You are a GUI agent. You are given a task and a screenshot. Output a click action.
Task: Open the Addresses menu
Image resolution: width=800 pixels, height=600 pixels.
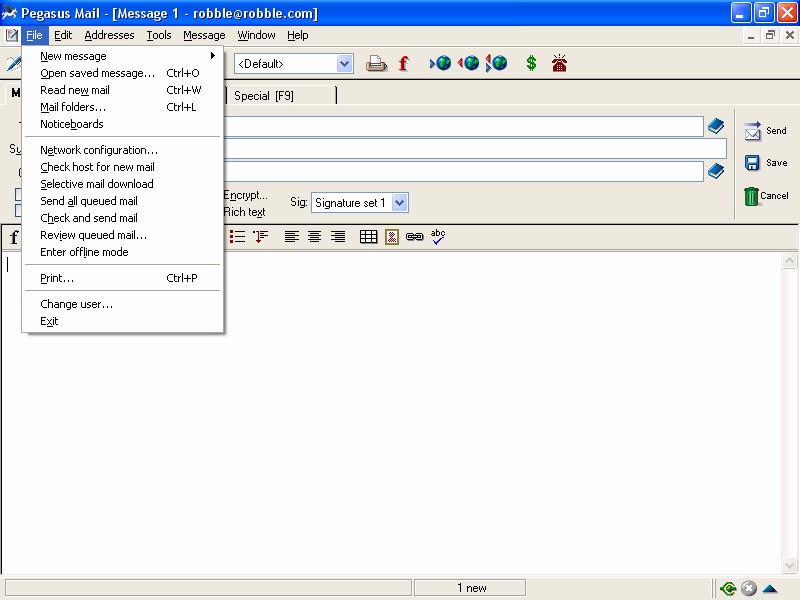[x=109, y=35]
